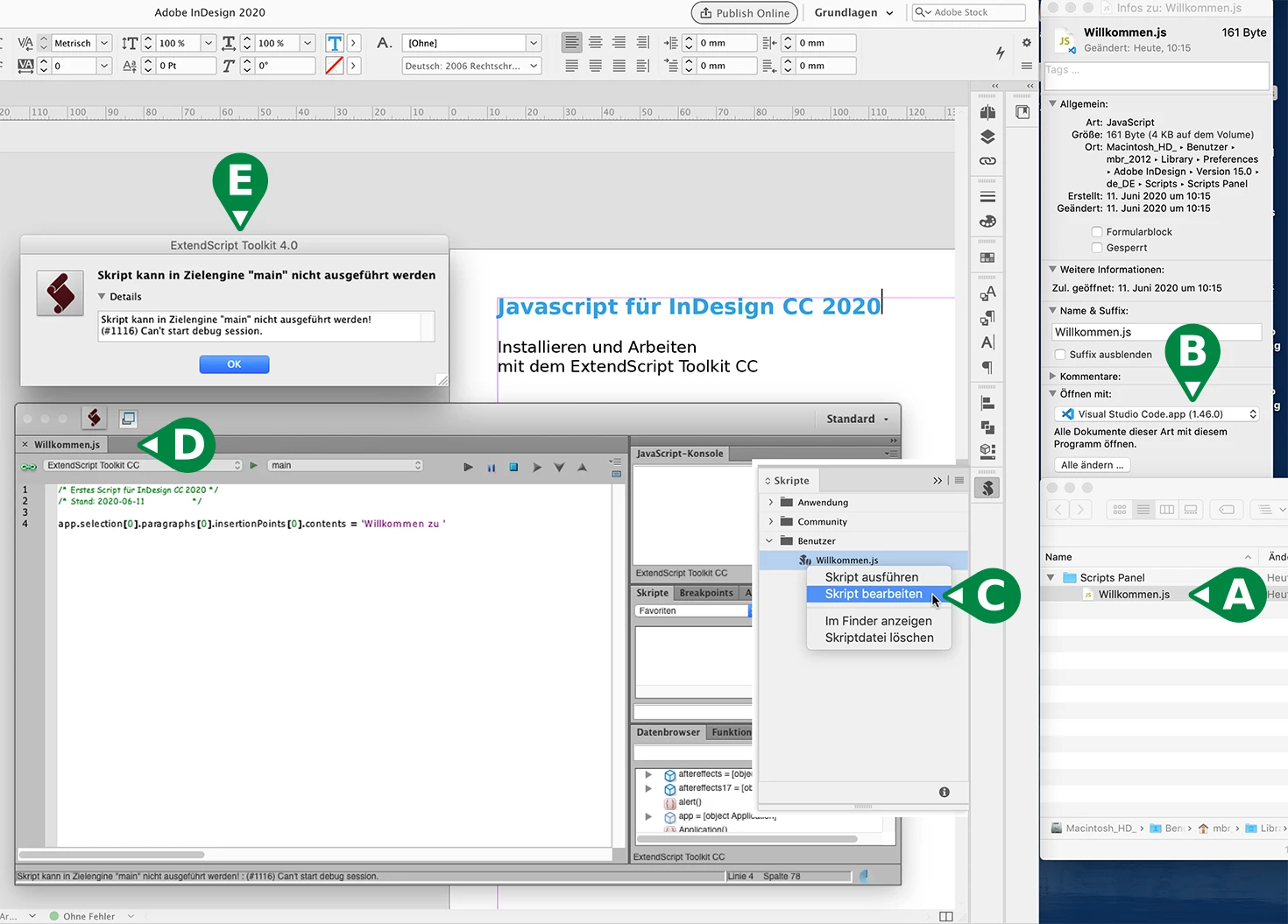1288x924 pixels.
Task: Open the CC Libraries panel icon
Action: (x=1023, y=112)
